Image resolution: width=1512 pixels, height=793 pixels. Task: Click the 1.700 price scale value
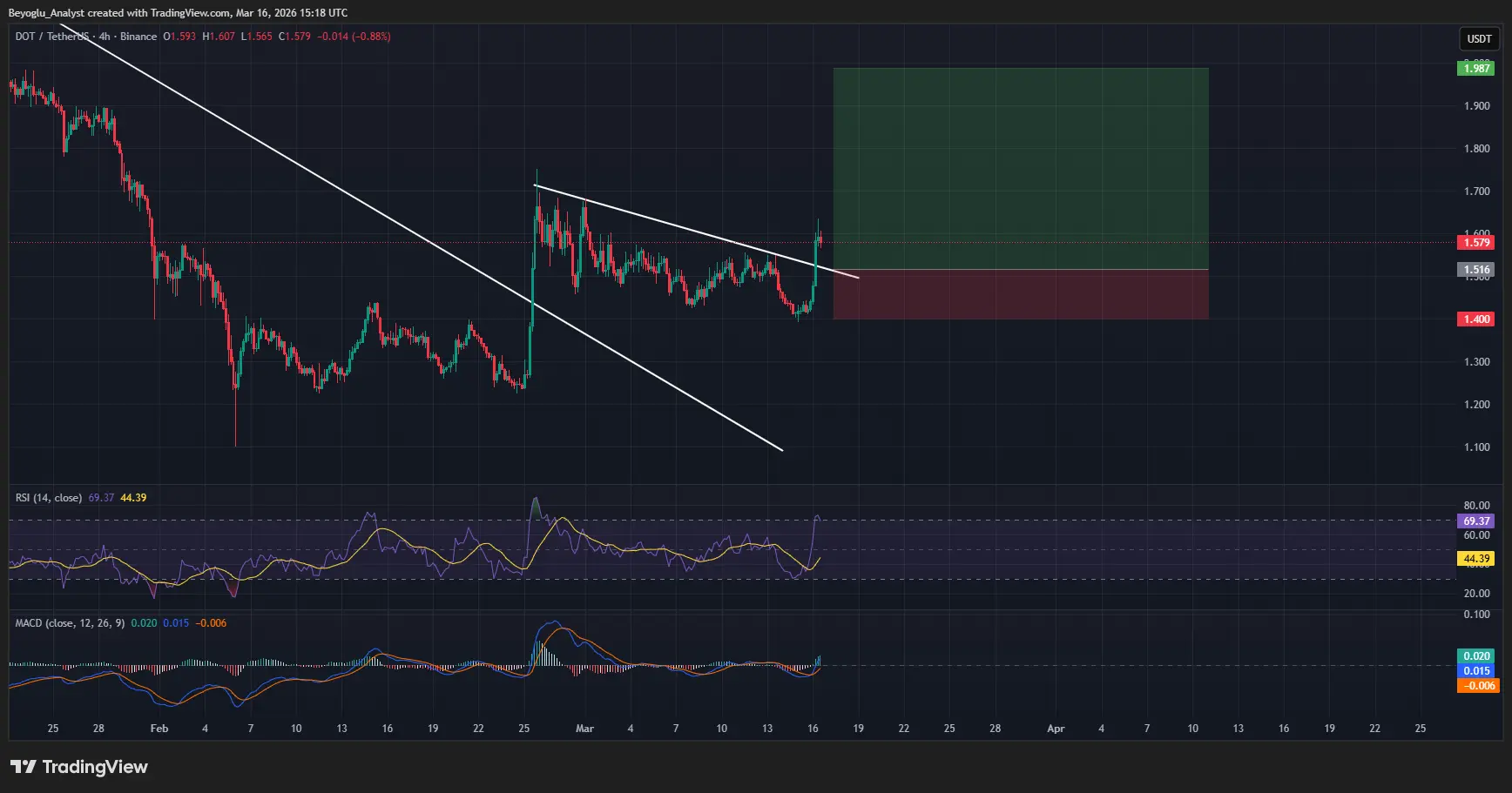point(1476,192)
